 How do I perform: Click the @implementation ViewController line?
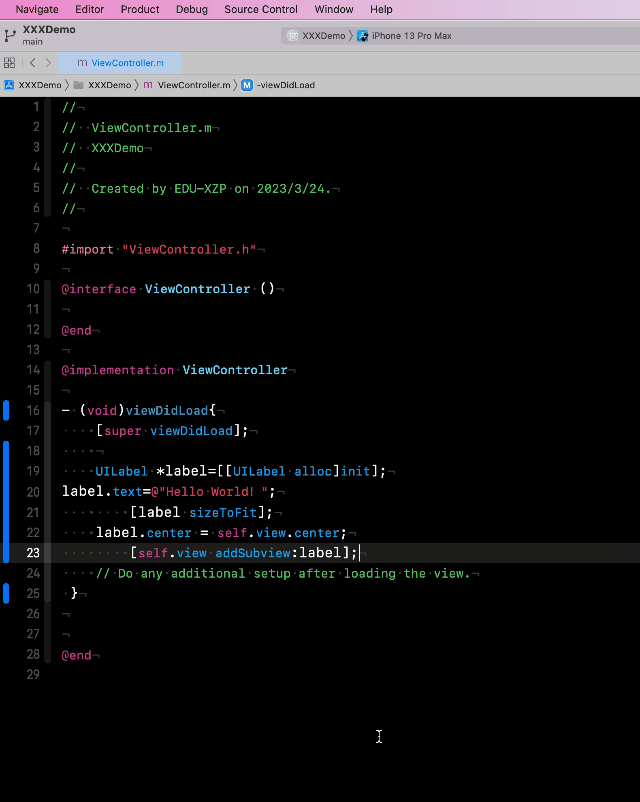174,370
